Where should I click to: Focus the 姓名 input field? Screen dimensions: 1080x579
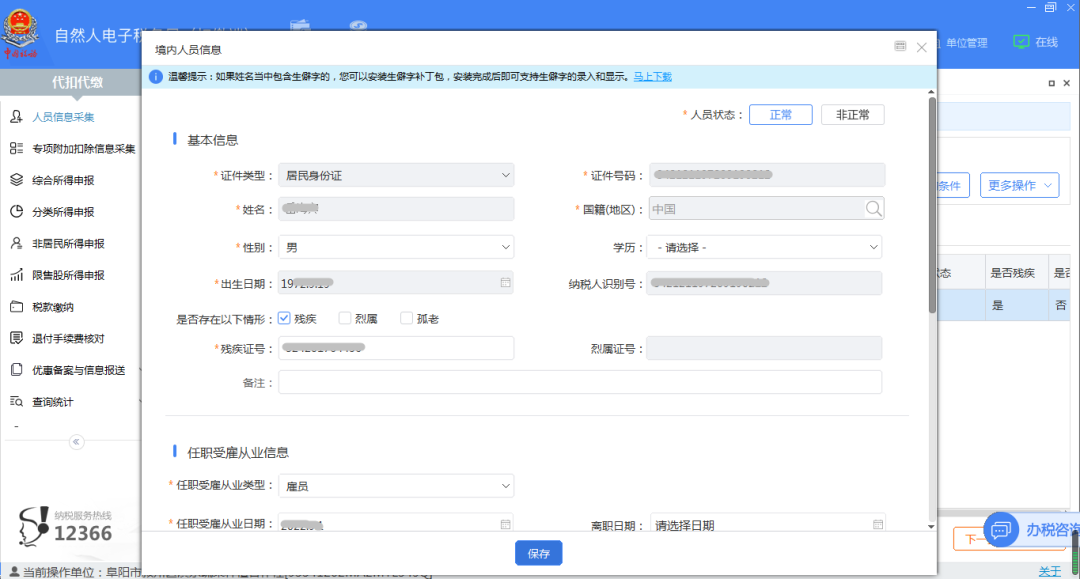(x=396, y=209)
